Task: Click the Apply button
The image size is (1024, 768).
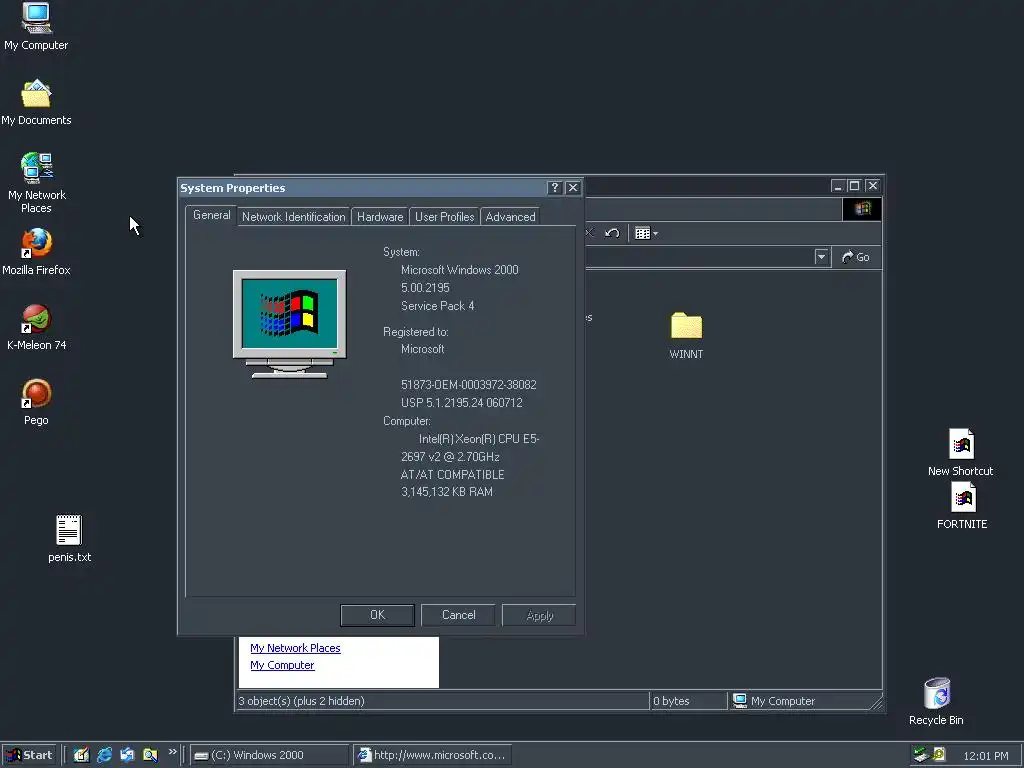Action: pos(539,615)
